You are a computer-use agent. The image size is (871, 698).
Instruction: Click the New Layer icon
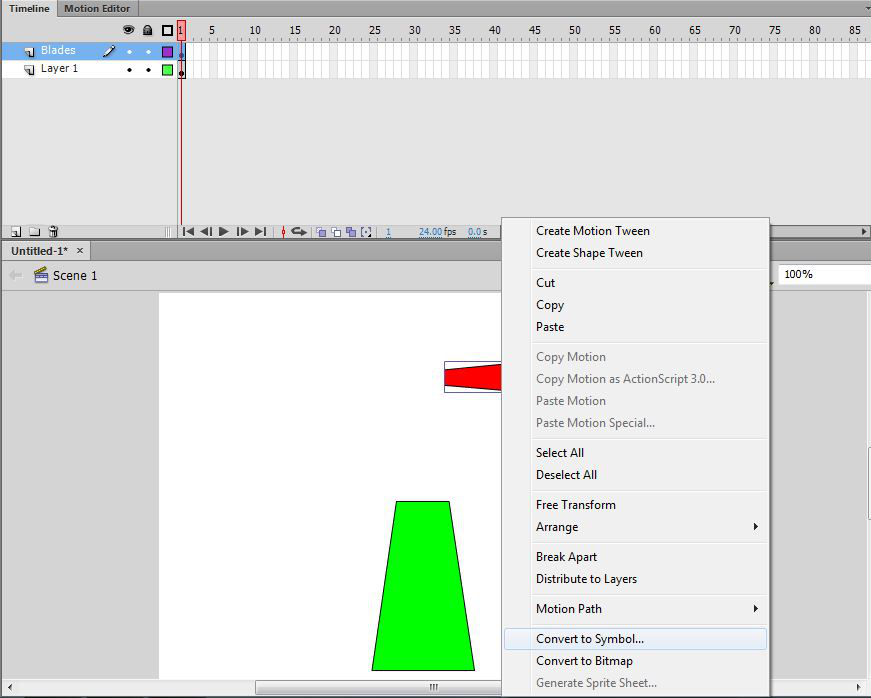[x=16, y=232]
